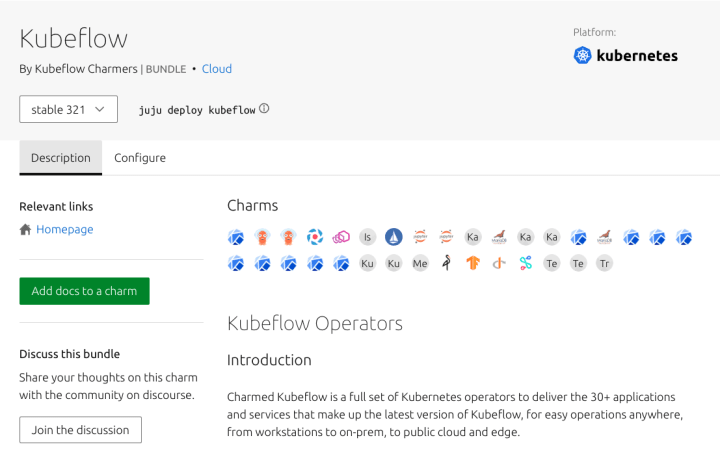Click the 'BUNDLE' label text
This screenshot has height=451, width=720.
[x=166, y=69]
